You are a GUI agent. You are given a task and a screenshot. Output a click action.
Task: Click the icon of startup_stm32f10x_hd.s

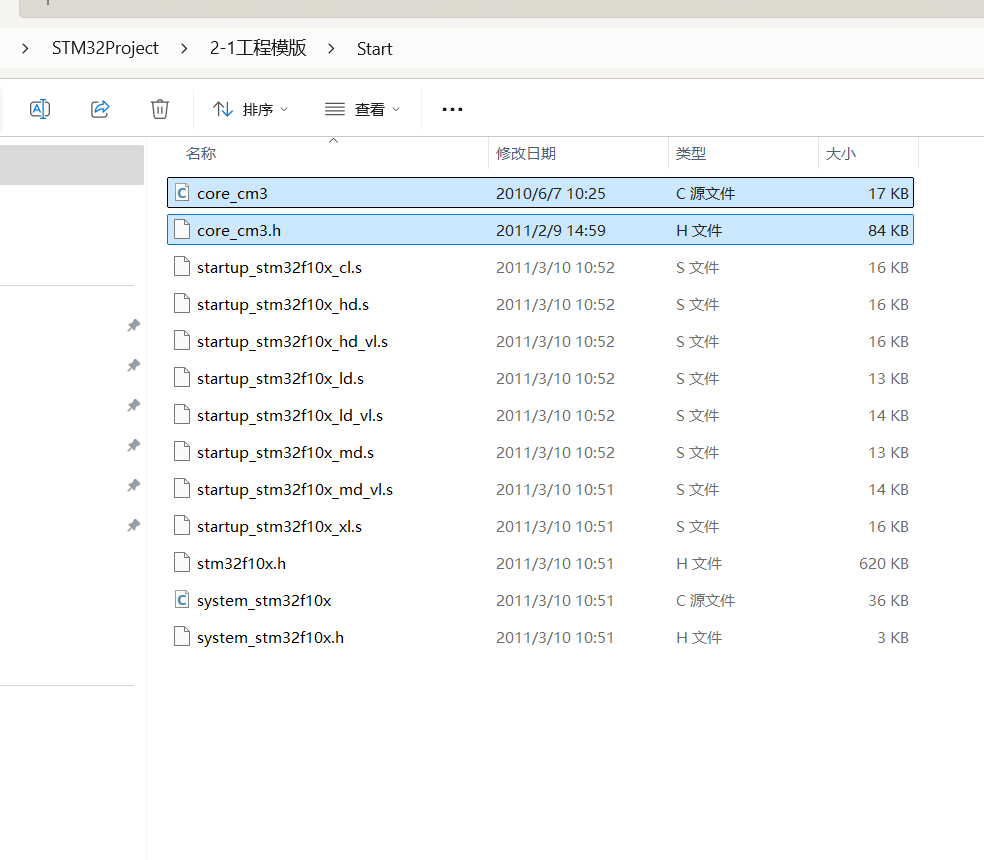click(x=182, y=304)
